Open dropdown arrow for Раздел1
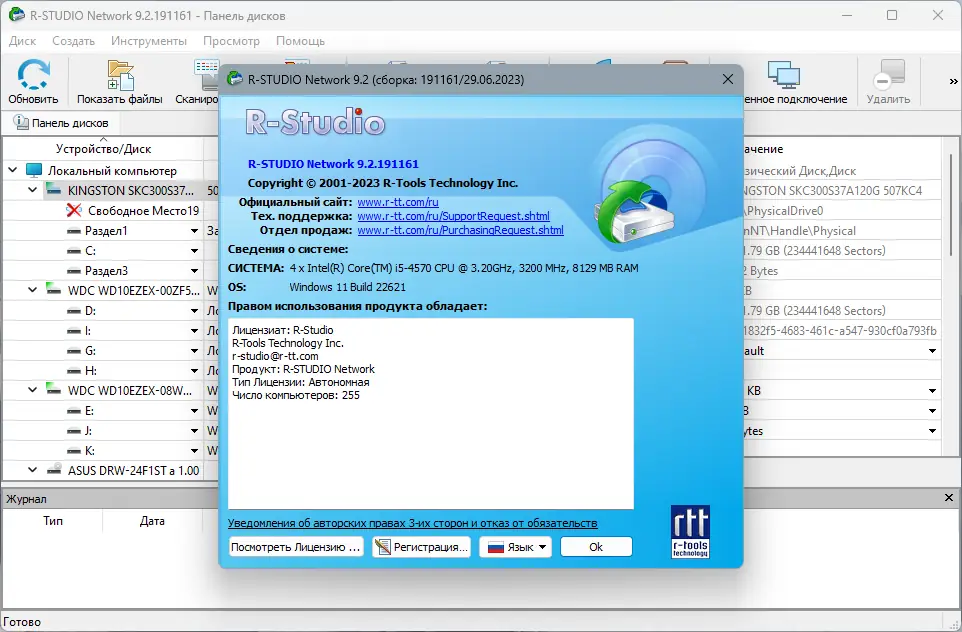Image resolution: width=962 pixels, height=632 pixels. click(x=194, y=231)
